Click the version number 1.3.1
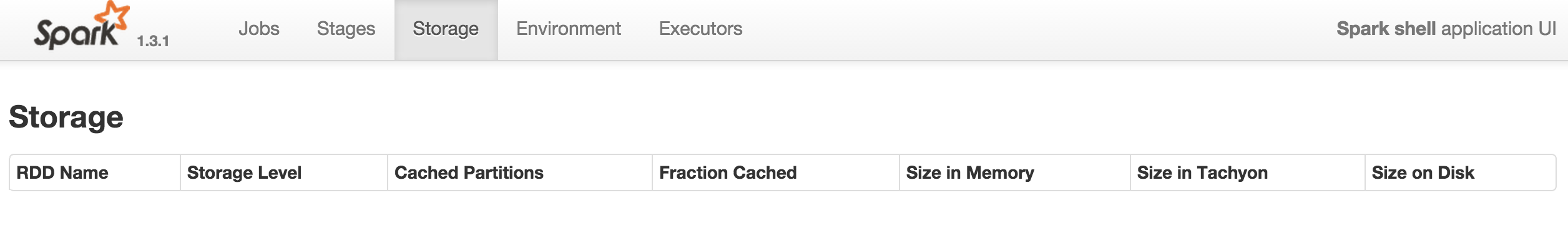Screen dimensions: 1568x235 coord(153,41)
